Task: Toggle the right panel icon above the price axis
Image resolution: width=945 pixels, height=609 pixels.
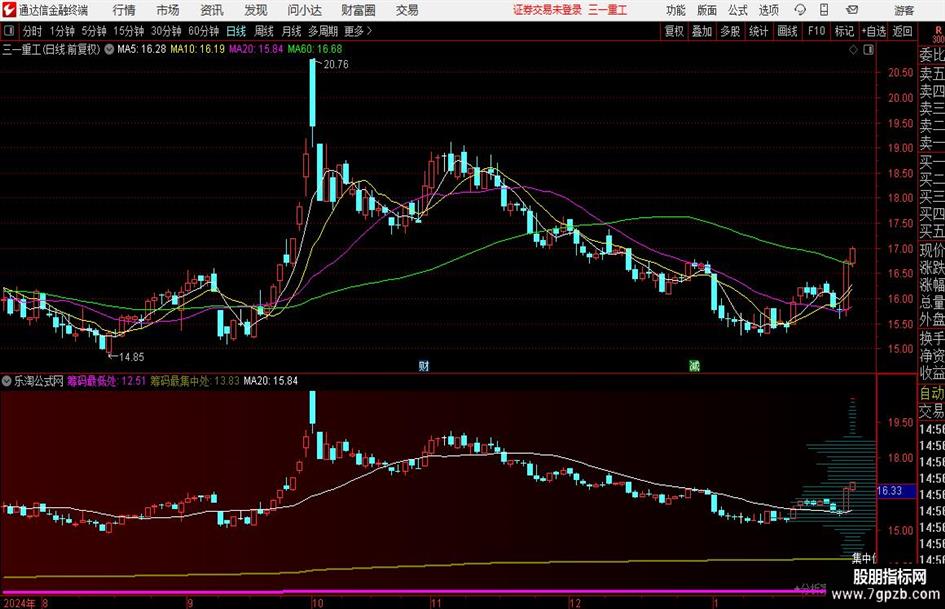Action: point(868,50)
